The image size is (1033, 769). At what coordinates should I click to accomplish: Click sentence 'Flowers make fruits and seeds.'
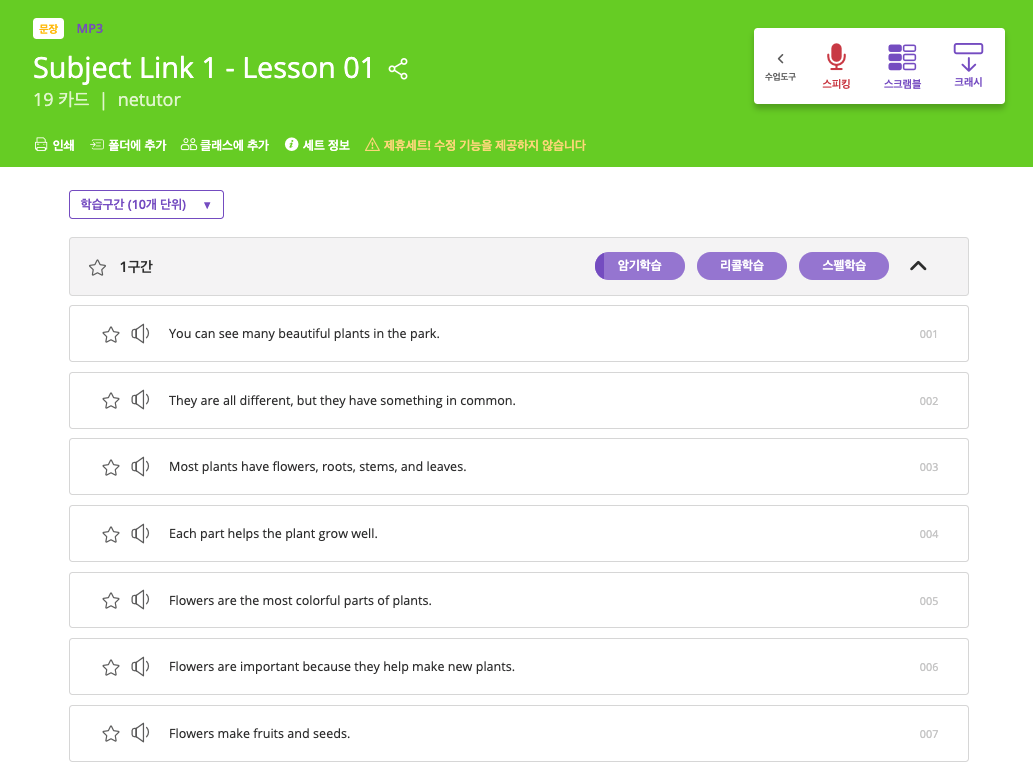click(260, 733)
